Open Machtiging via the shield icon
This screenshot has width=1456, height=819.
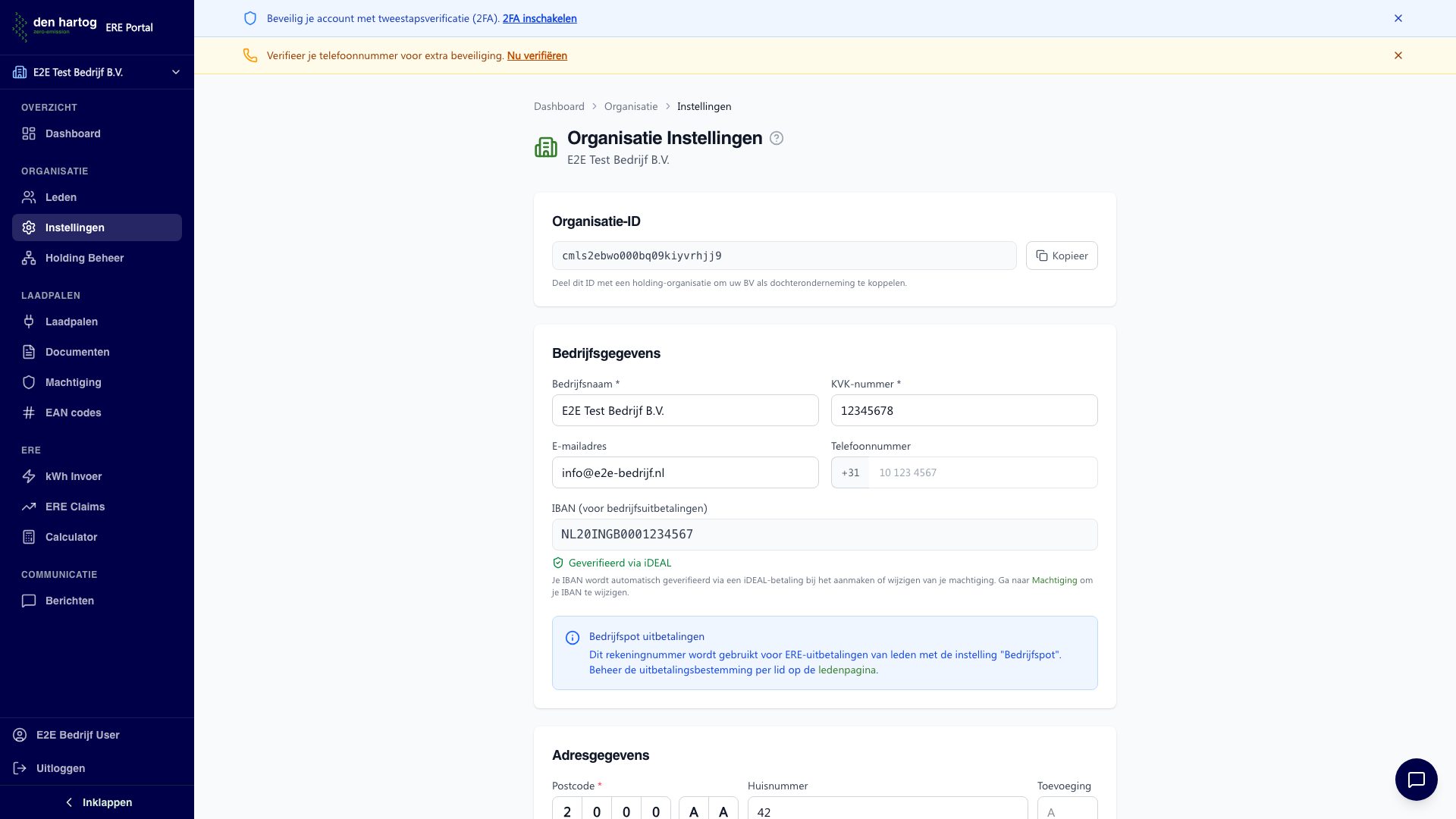coord(71,382)
